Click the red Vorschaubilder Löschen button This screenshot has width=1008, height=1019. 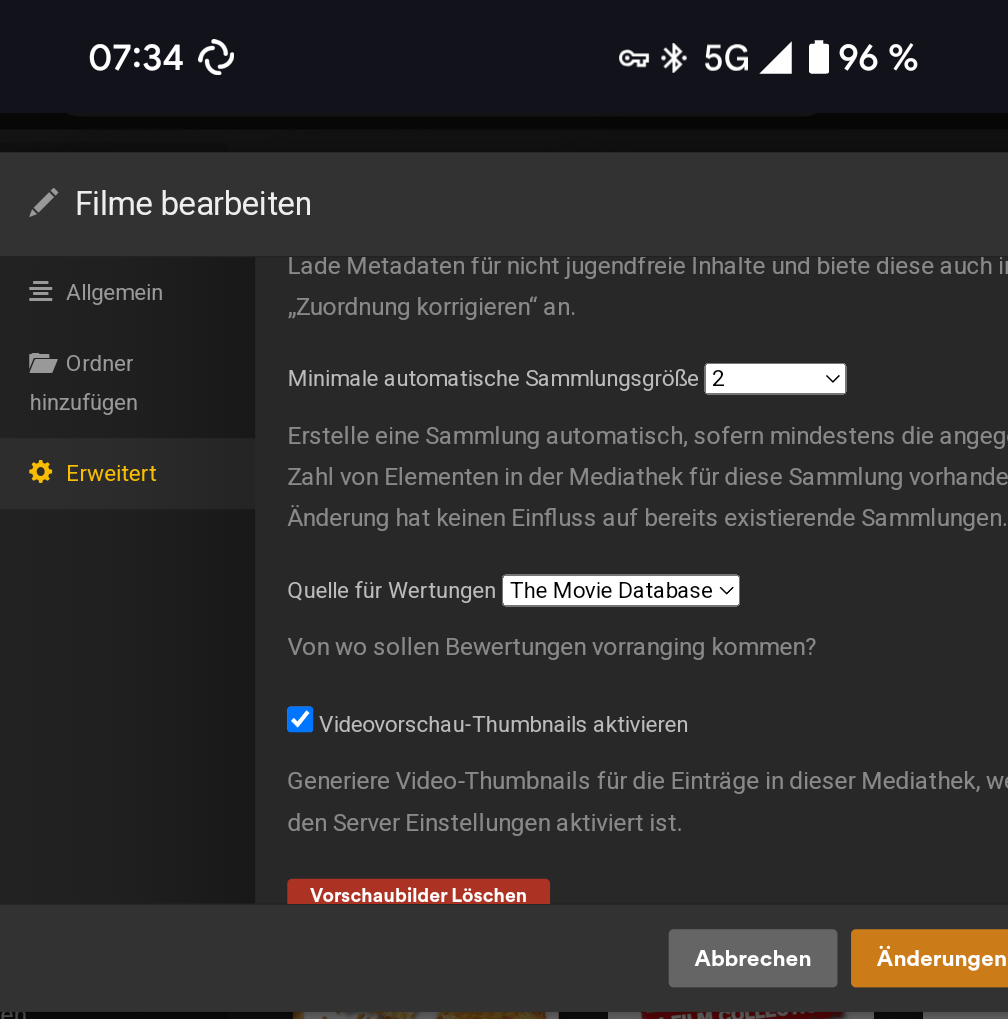coord(419,892)
